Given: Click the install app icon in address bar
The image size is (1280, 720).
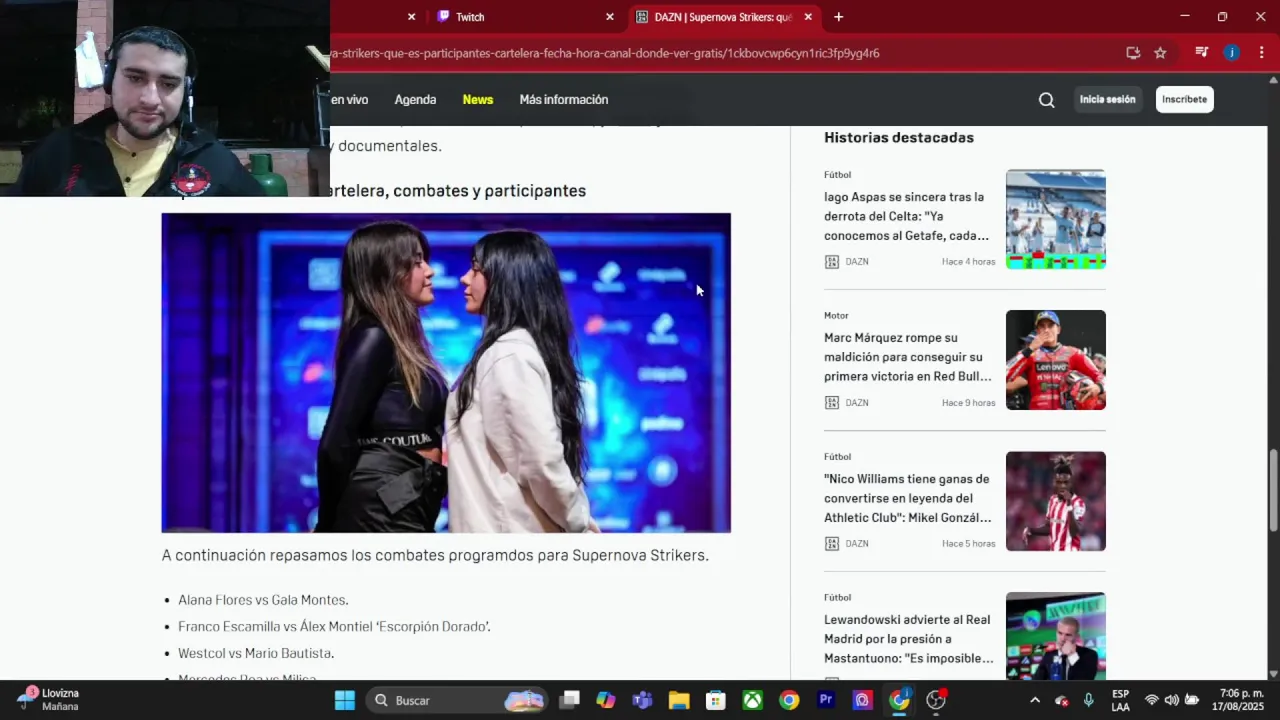Looking at the screenshot, I should pyautogui.click(x=1133, y=53).
